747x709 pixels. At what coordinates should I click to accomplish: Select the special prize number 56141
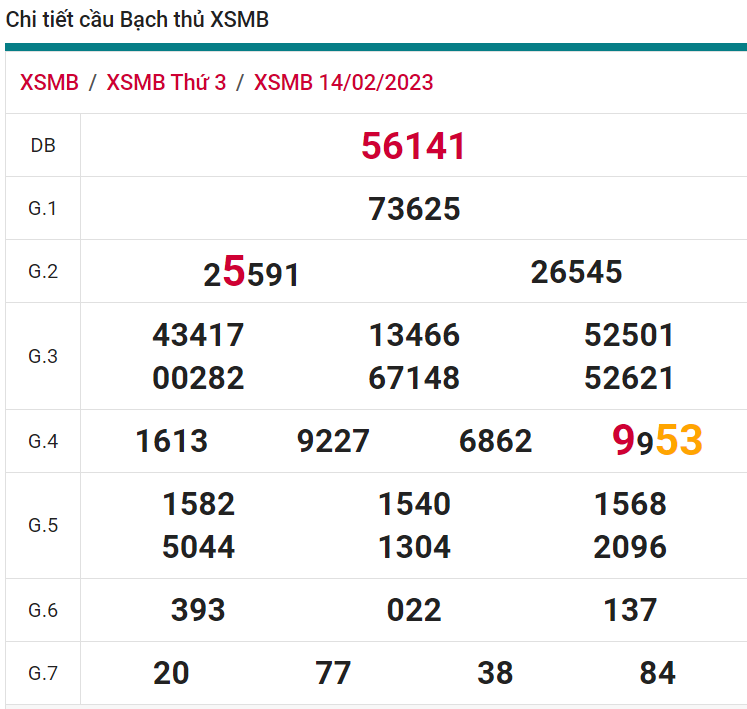point(413,146)
